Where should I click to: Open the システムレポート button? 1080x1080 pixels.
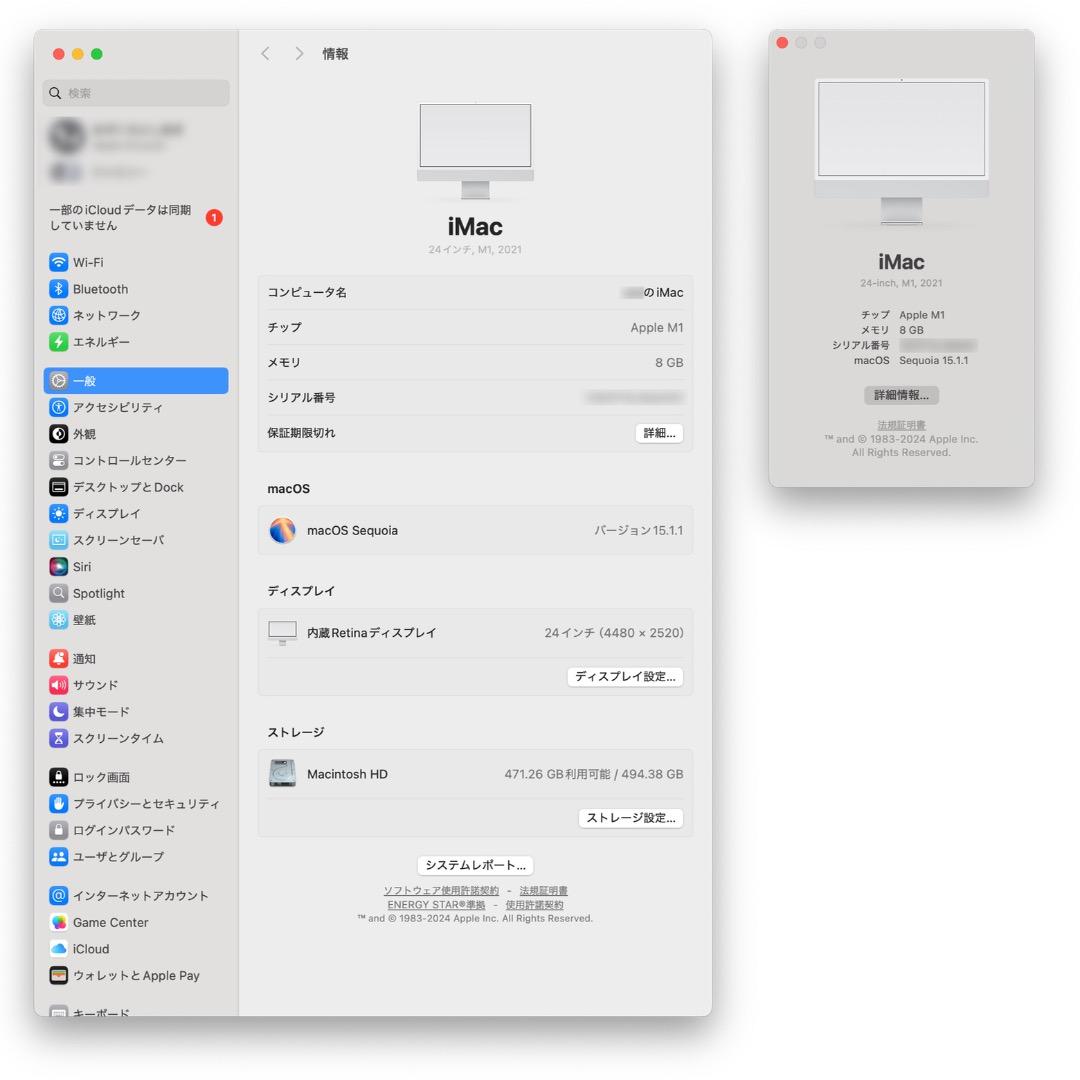pos(474,865)
